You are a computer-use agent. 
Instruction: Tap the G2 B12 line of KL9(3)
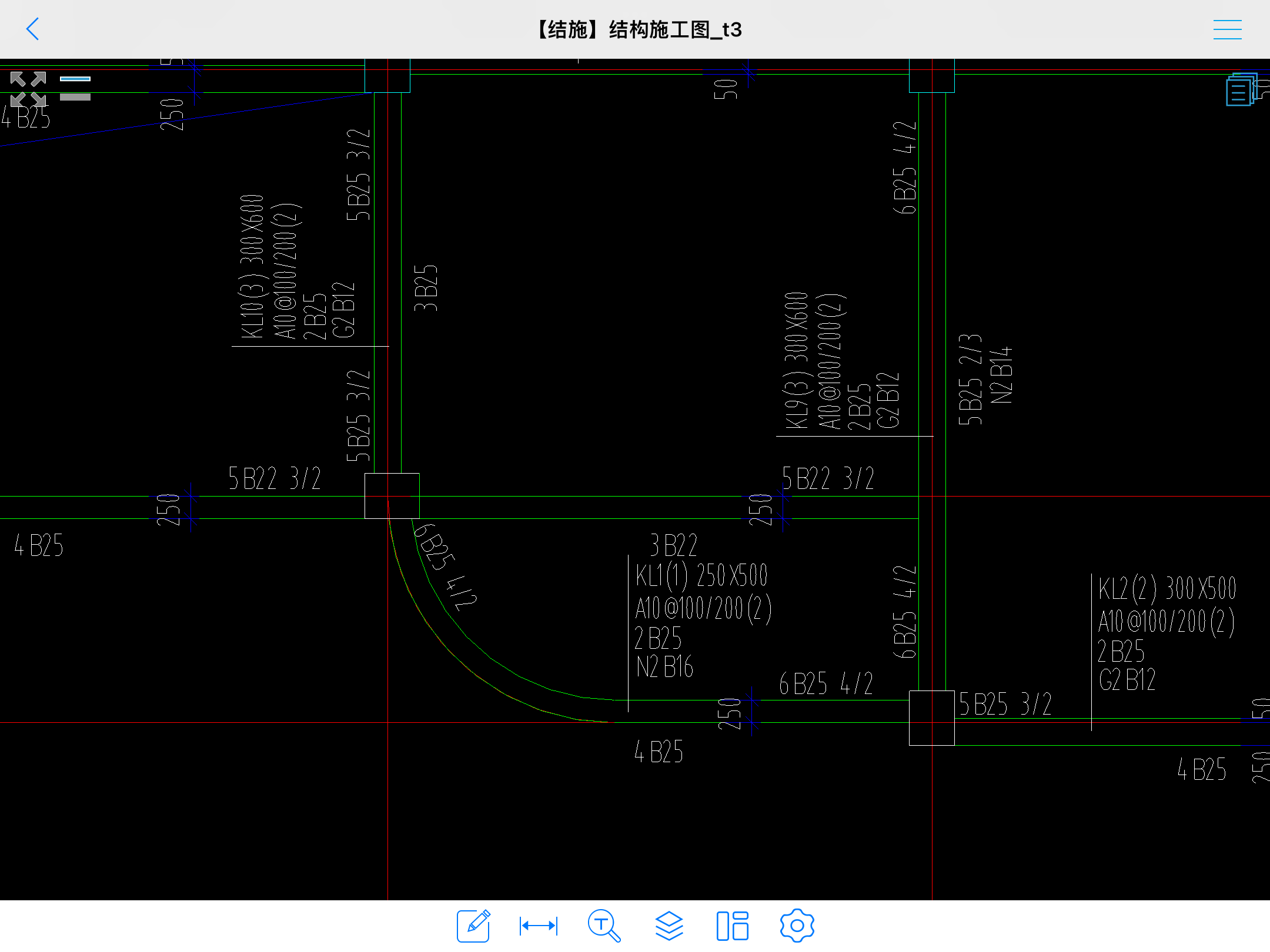tap(888, 400)
